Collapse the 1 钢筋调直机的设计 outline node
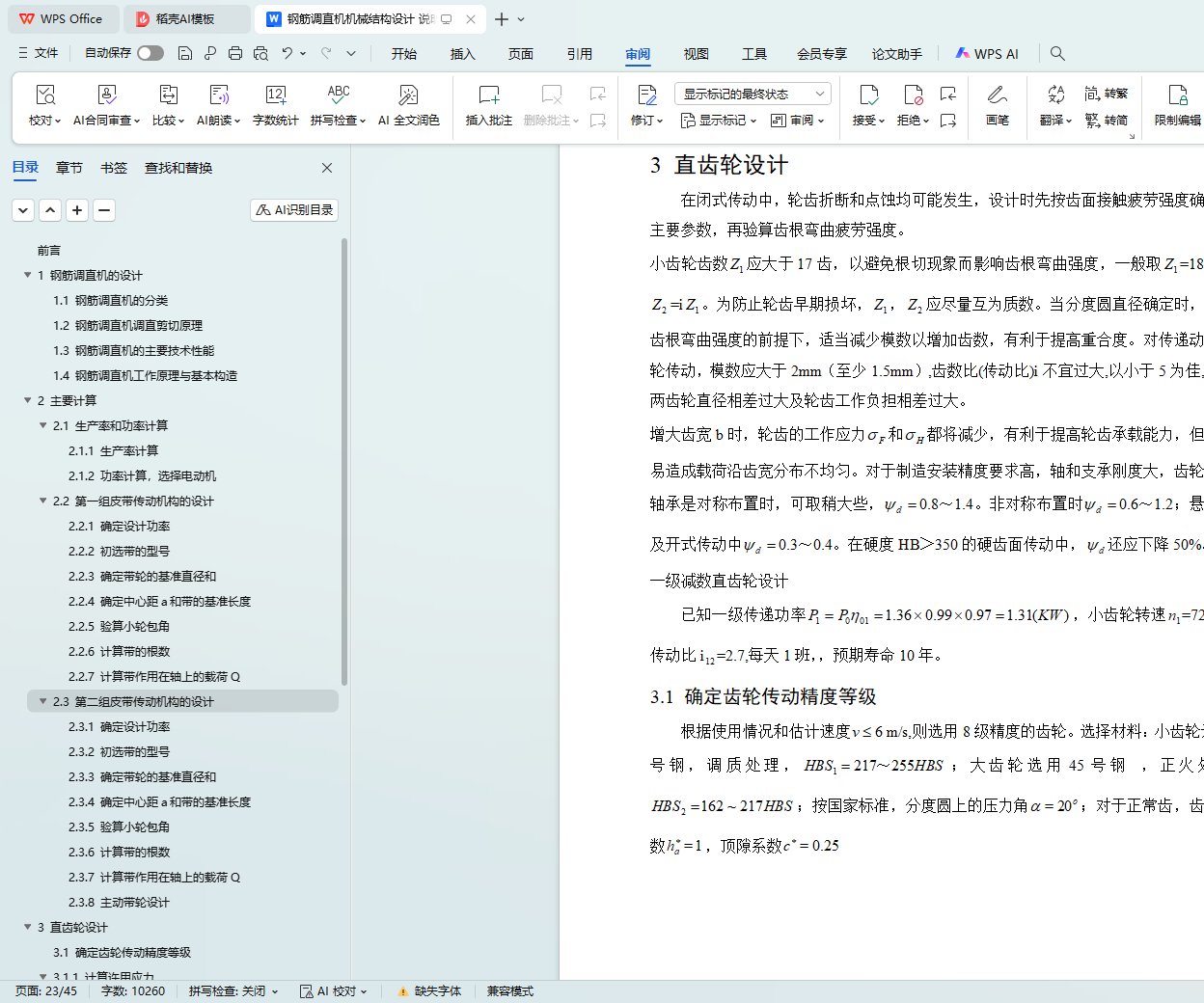The image size is (1204, 1003). pos(28,275)
